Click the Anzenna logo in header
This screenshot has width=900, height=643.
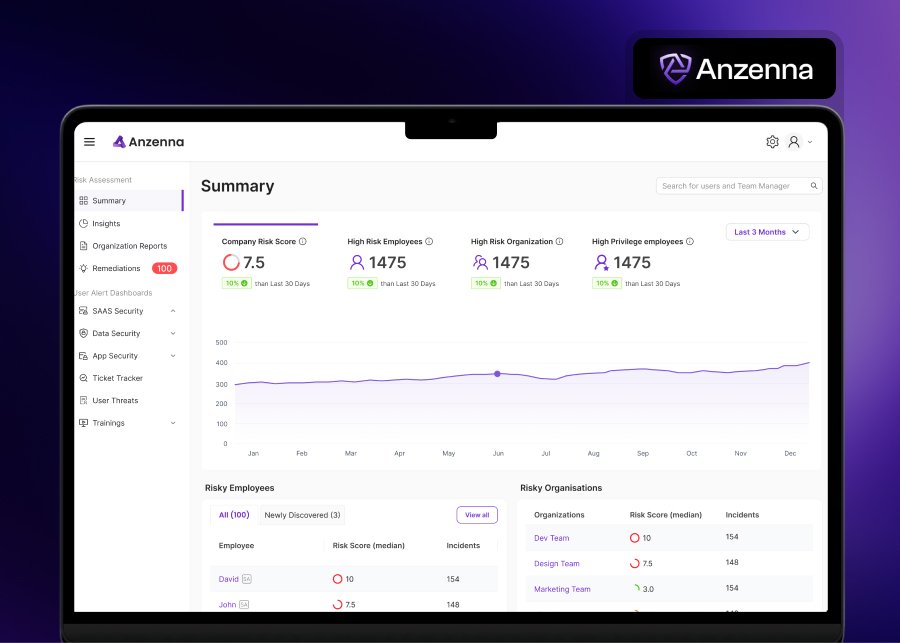tap(148, 142)
